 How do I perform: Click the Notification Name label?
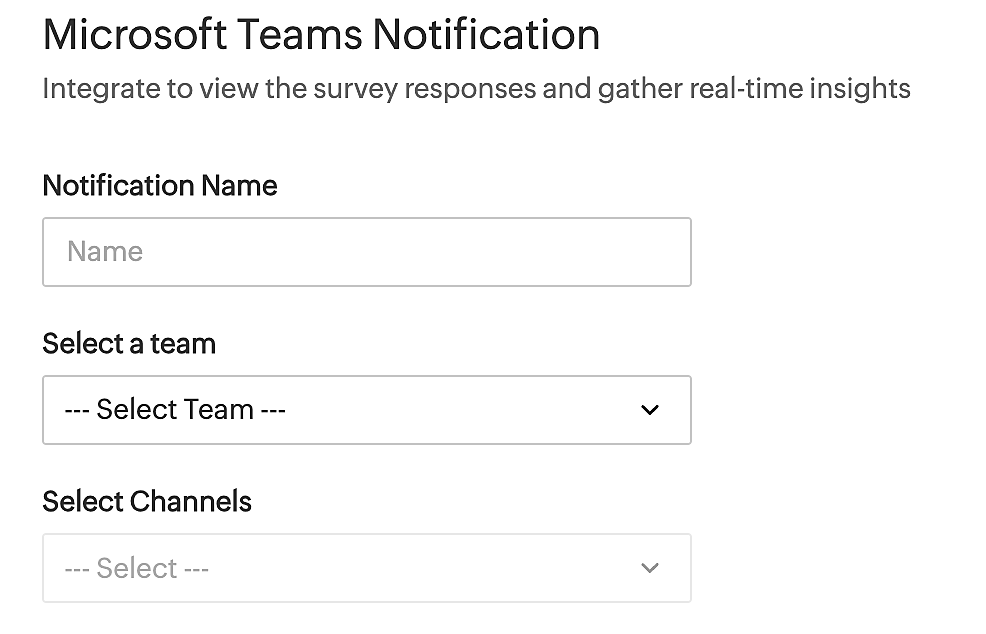(x=160, y=186)
